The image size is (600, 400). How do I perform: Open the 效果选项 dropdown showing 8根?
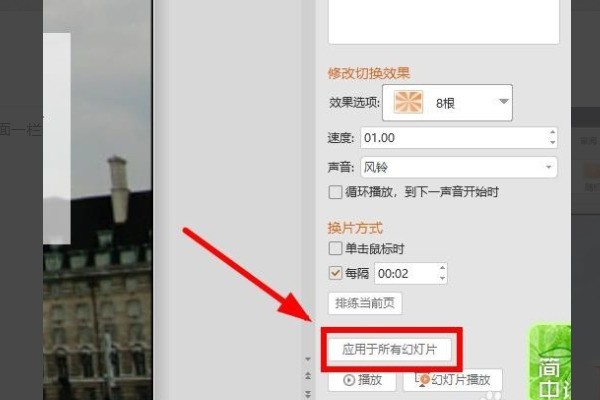[x=447, y=103]
